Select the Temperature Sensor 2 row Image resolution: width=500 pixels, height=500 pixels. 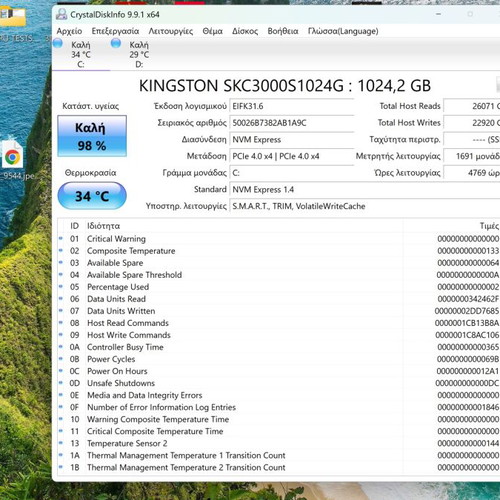tap(279, 443)
